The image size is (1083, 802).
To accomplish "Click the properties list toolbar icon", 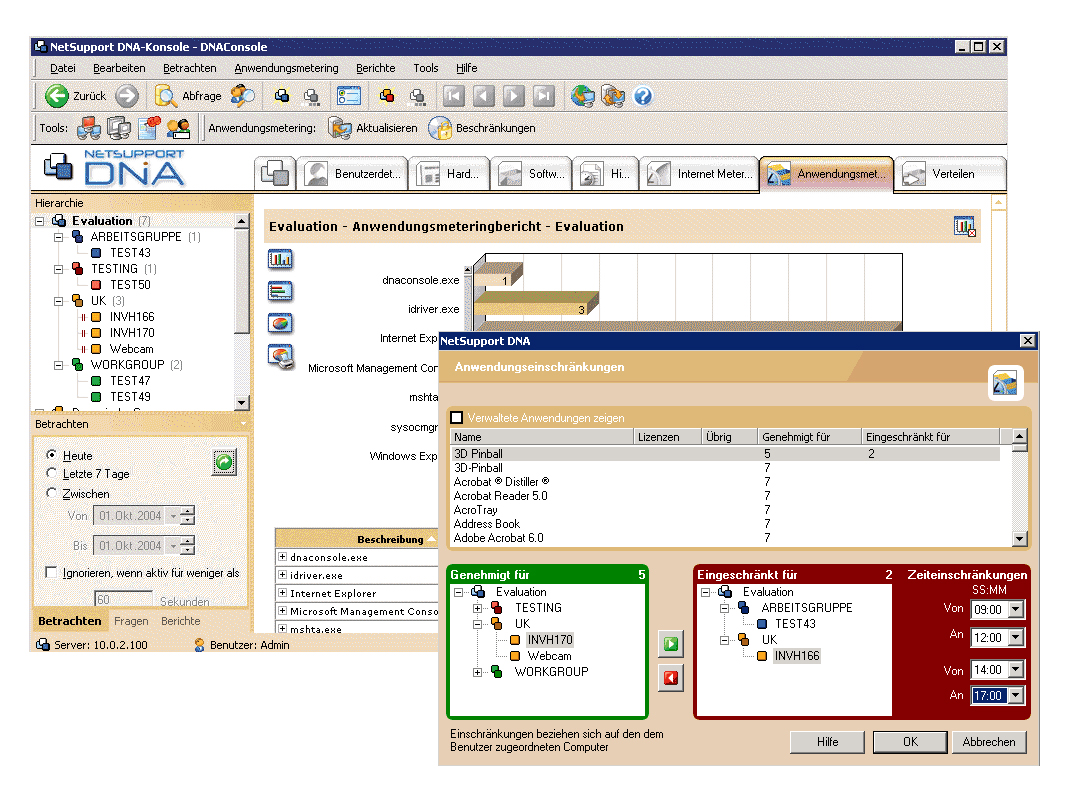I will (349, 96).
